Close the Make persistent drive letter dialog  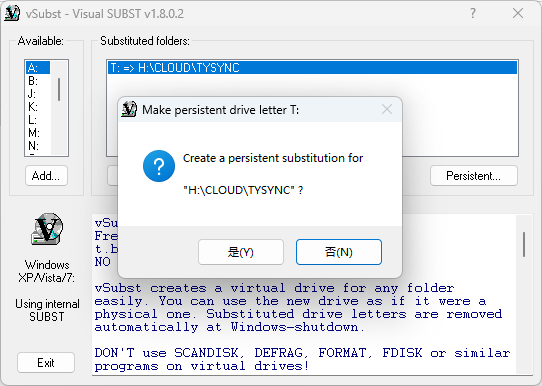pos(387,110)
